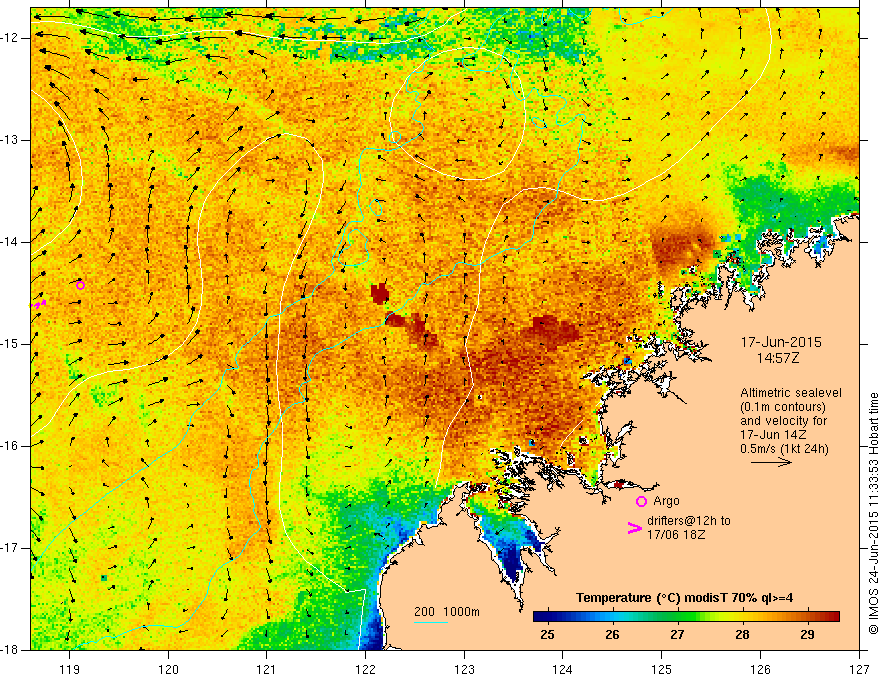Click the 'Argo' legend label
Image resolution: width=880 pixels, height=680 pixels.
point(666,501)
